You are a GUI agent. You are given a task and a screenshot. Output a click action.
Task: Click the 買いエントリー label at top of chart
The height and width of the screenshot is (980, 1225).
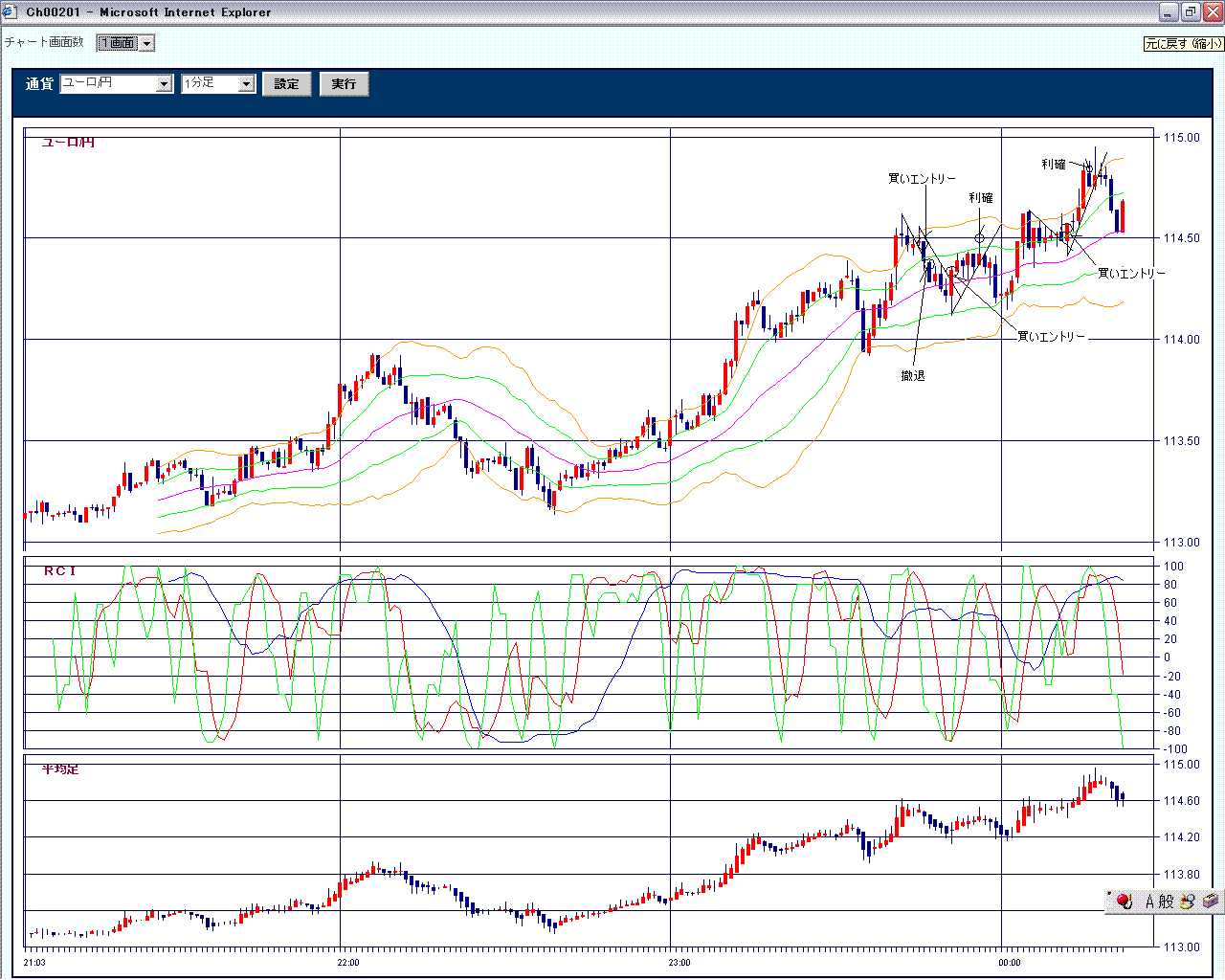click(x=922, y=179)
